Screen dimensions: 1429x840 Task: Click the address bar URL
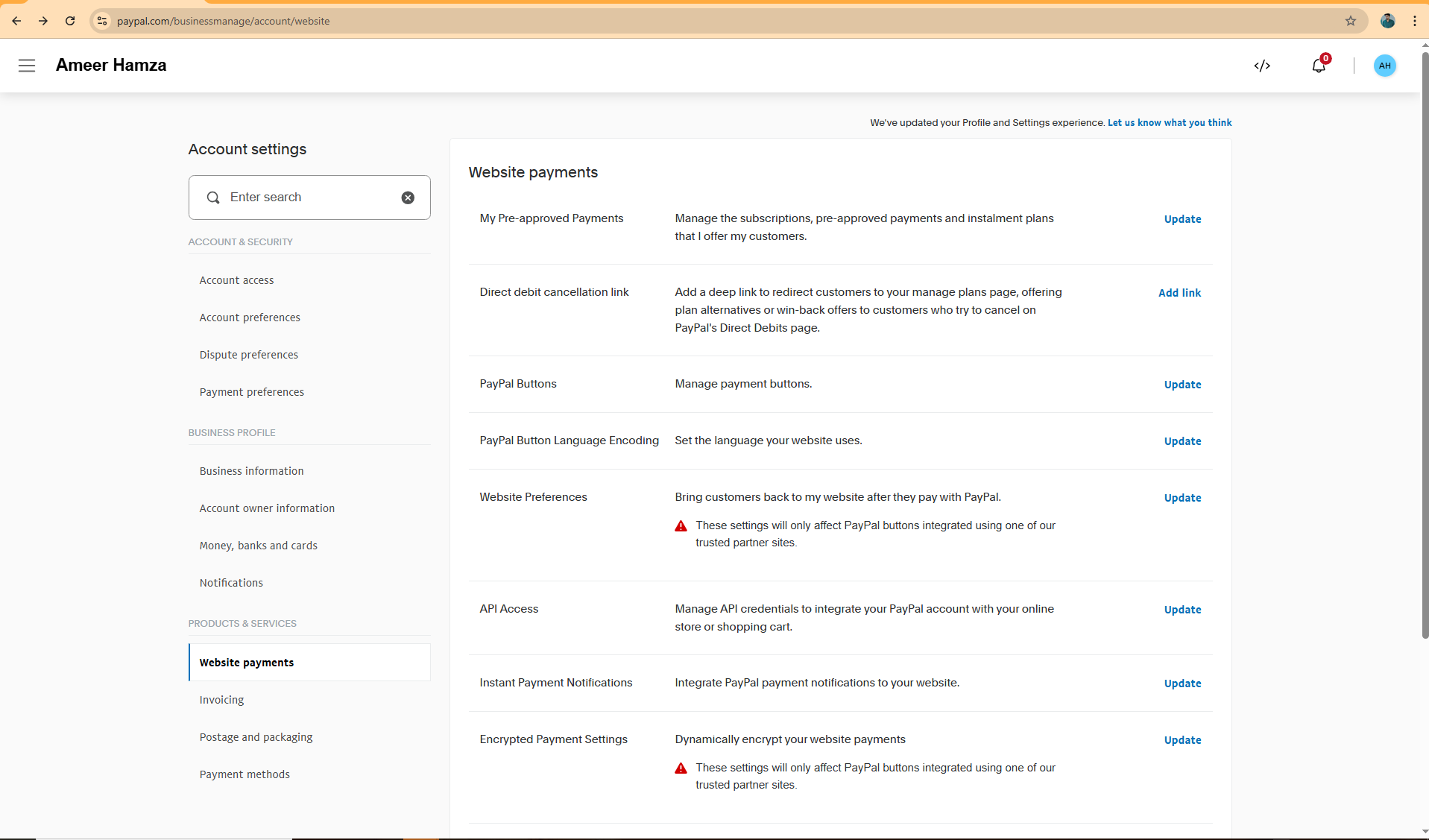click(x=223, y=21)
